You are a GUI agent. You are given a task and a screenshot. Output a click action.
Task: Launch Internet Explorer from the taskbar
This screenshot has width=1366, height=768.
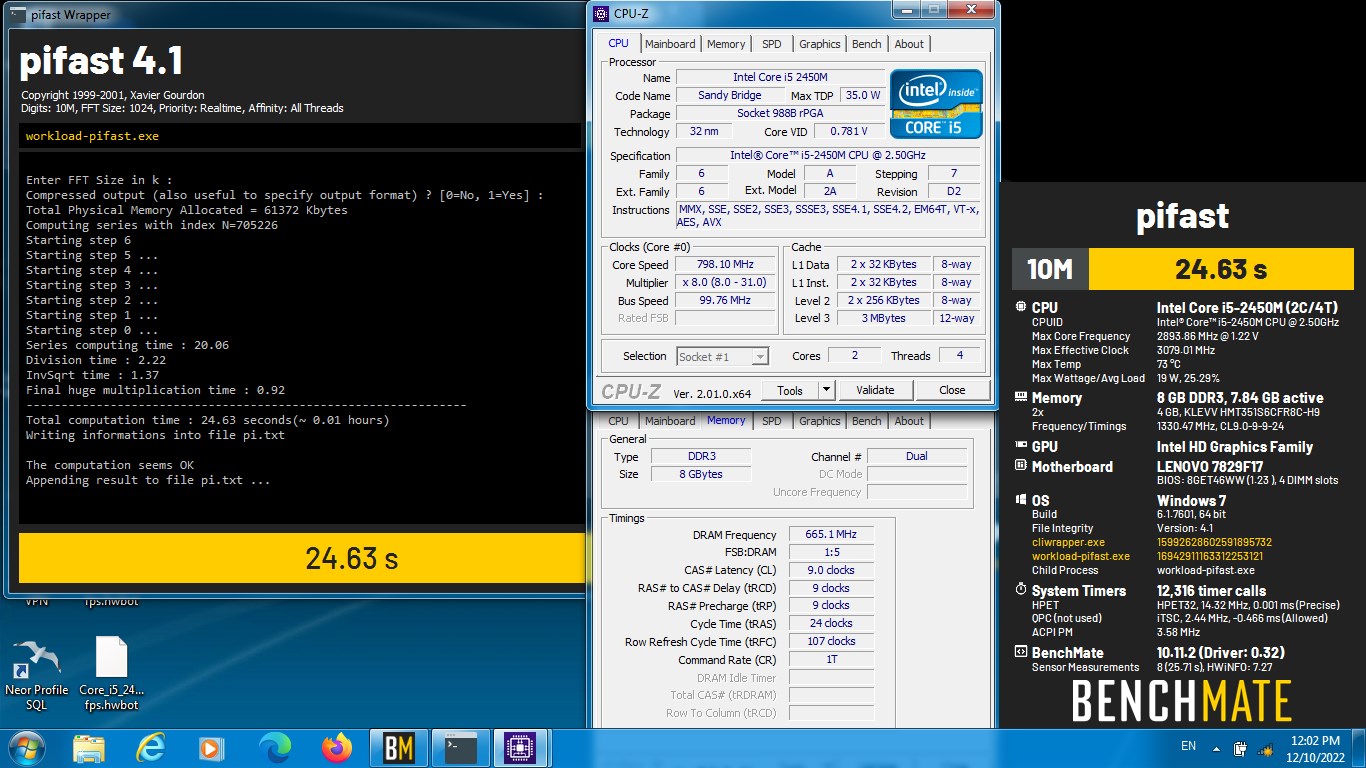[151, 748]
